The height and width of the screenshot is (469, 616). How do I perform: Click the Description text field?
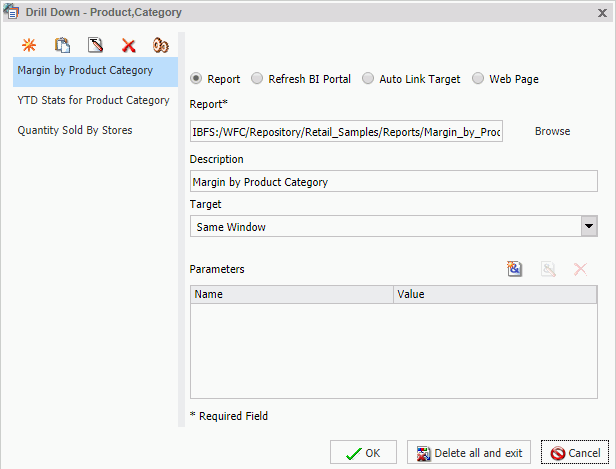click(394, 182)
